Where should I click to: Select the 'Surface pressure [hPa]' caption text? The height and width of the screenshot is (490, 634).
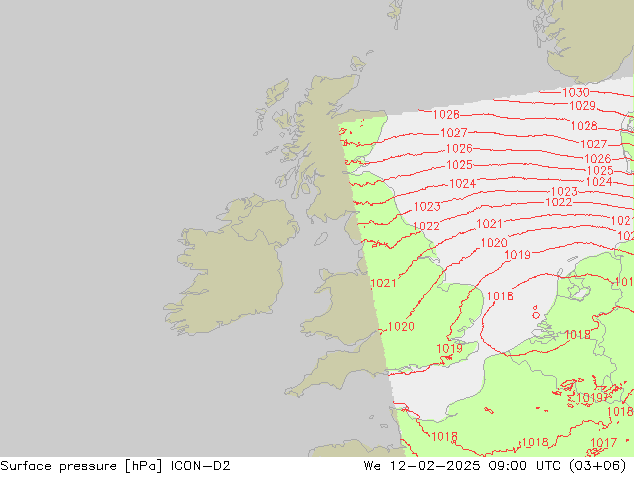[x=82, y=466]
